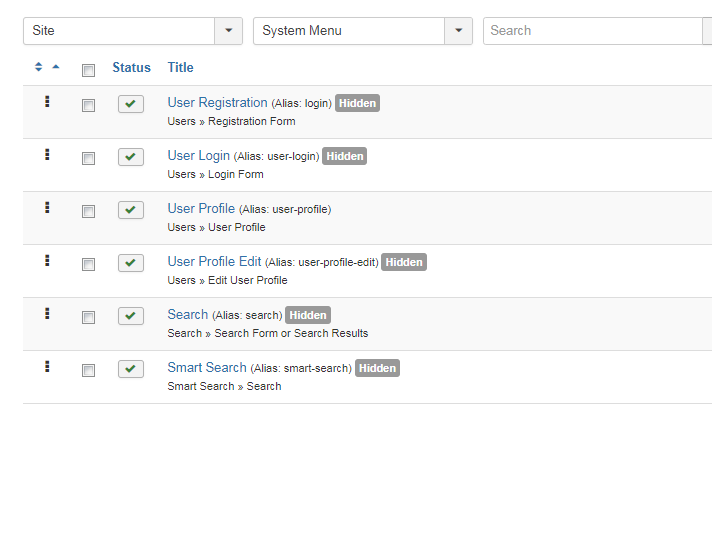Click the ordering sort arrows icon in header
The width and height of the screenshot is (712, 537).
(39, 67)
